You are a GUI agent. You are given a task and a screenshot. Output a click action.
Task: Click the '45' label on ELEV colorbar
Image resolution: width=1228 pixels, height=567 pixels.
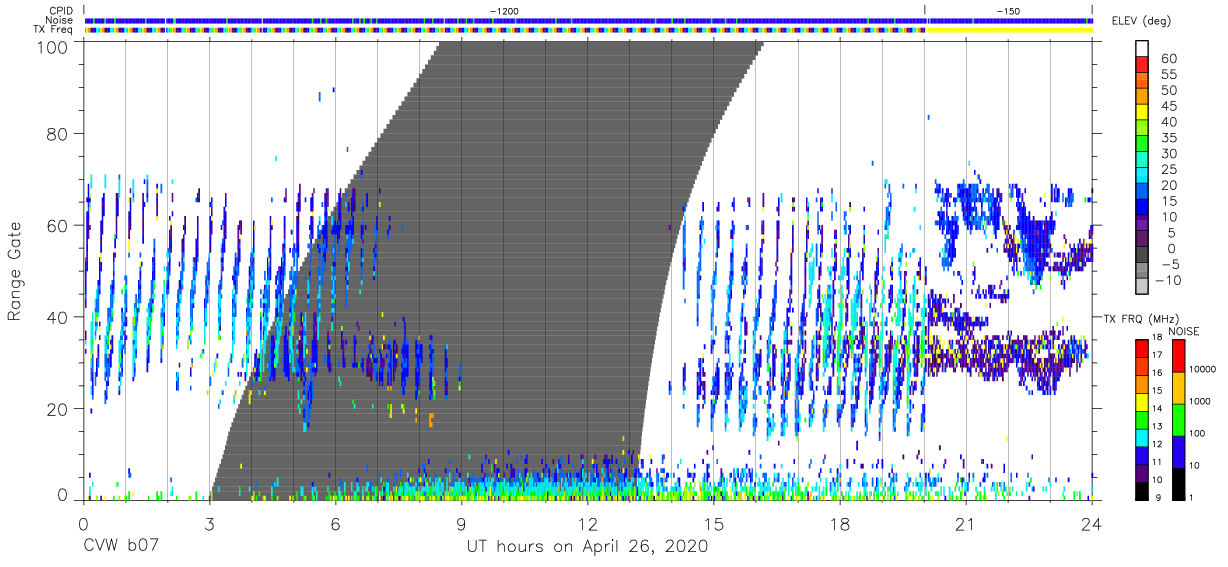(x=1169, y=106)
